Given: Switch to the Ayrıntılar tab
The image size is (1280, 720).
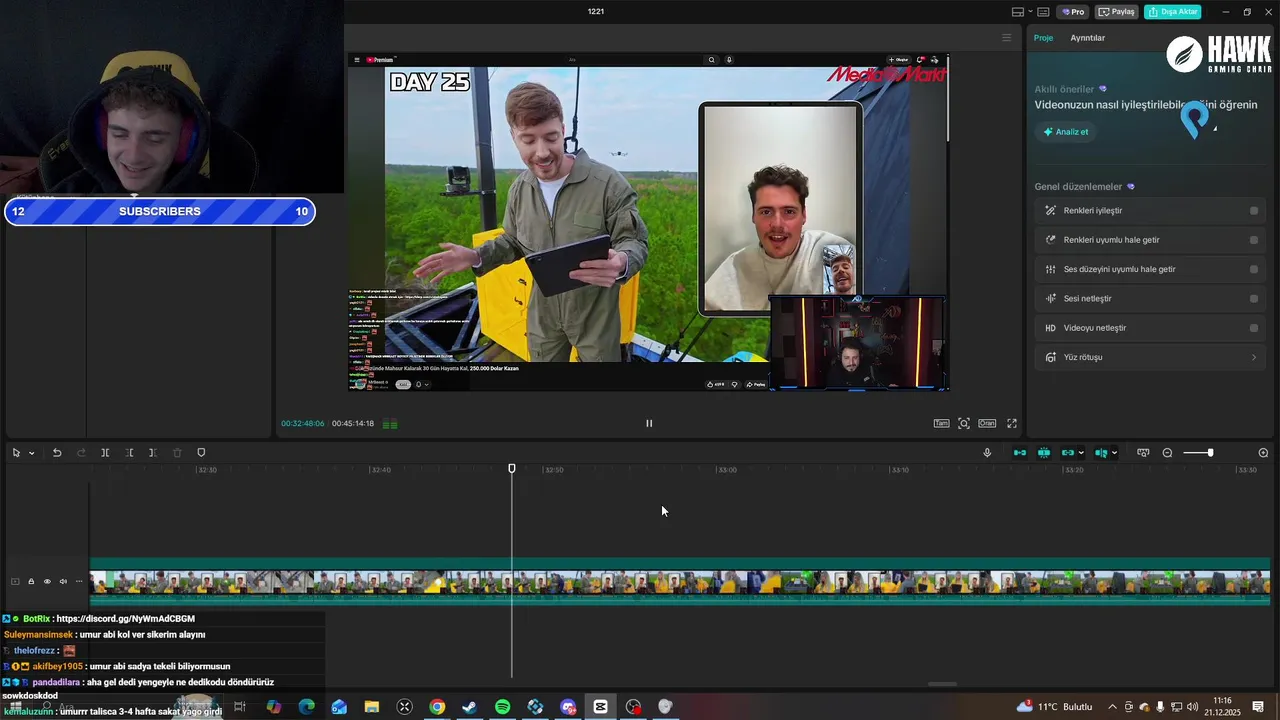Looking at the screenshot, I should pyautogui.click(x=1088, y=38).
